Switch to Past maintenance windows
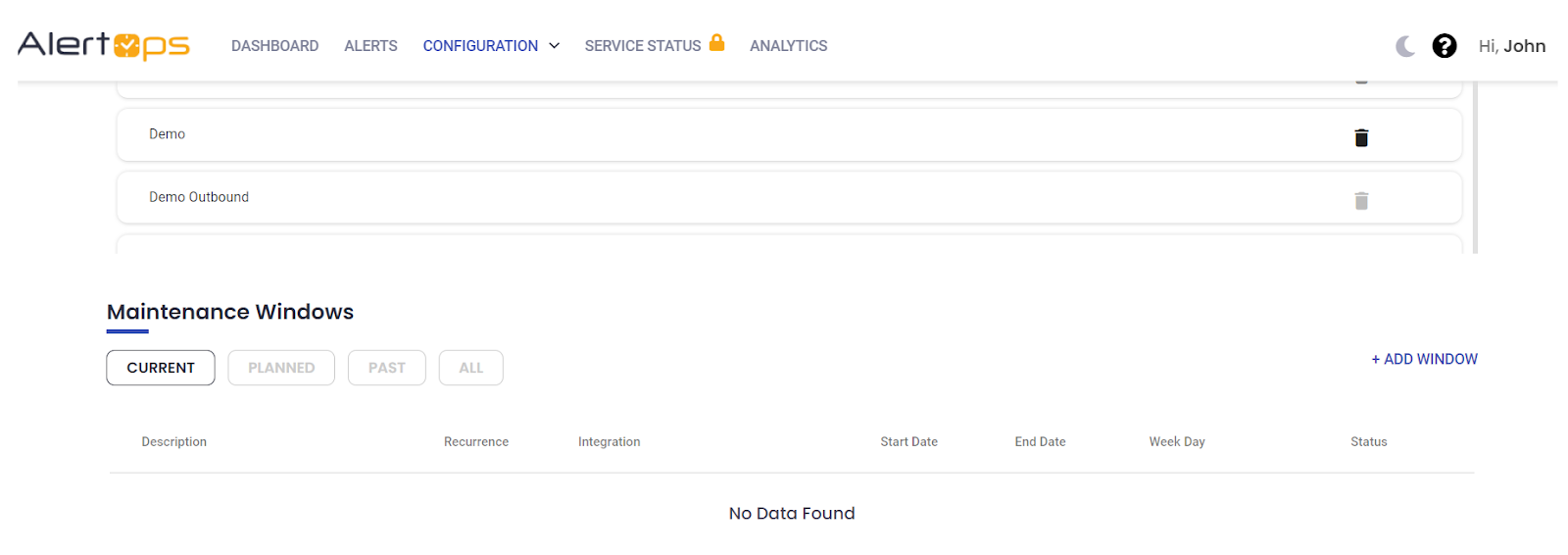Image resolution: width=1568 pixels, height=555 pixels. (386, 368)
